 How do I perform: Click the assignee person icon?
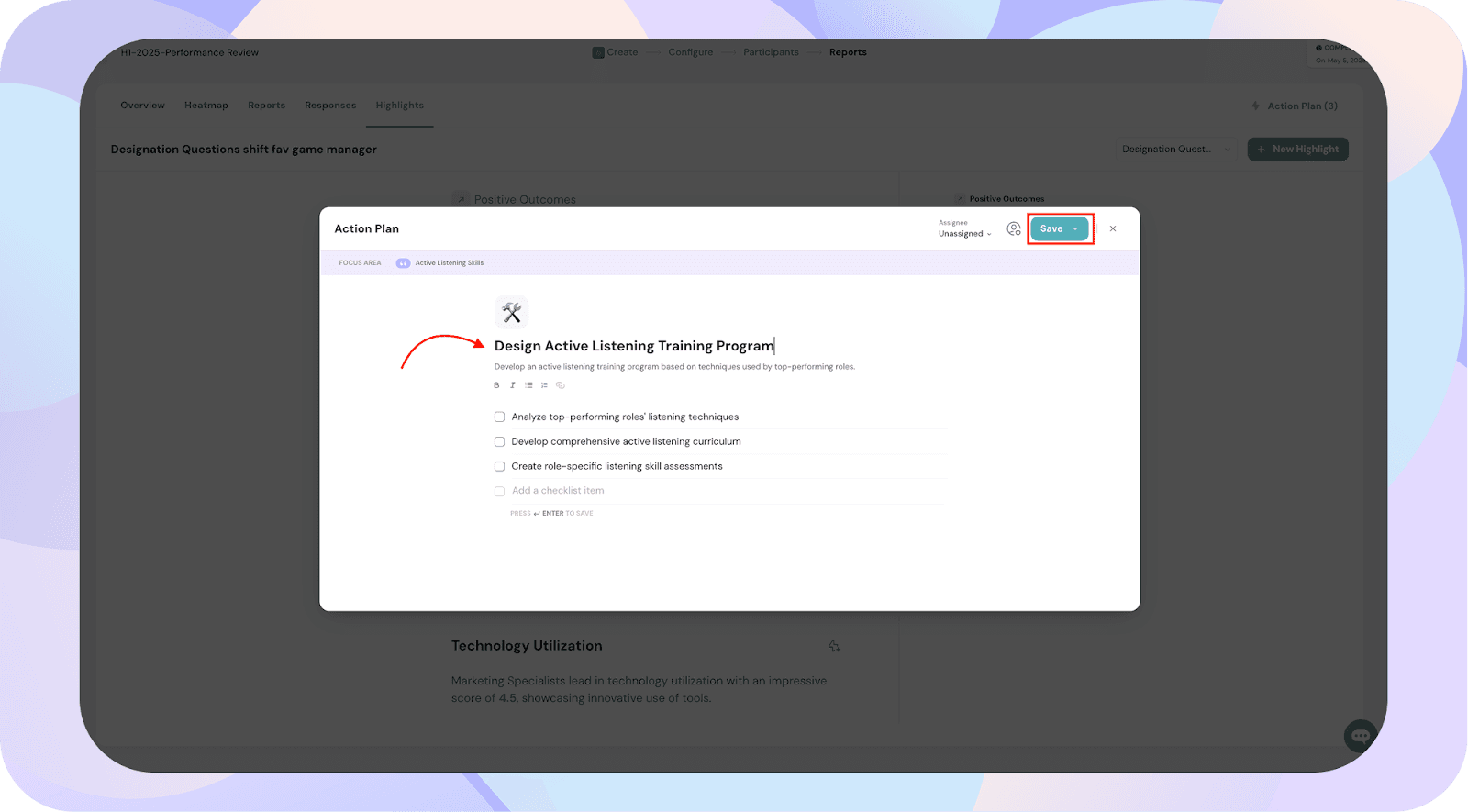1013,228
